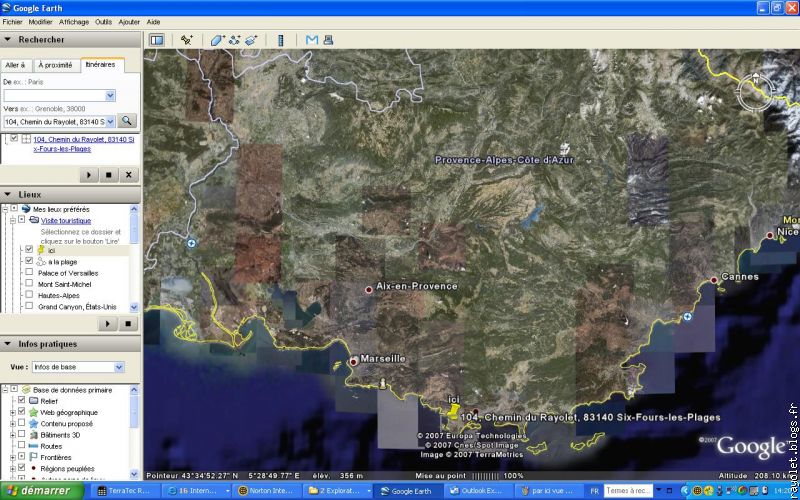The width and height of the screenshot is (800, 500).
Task: Switch to the 'À proximité' tab
Action: [x=56, y=64]
